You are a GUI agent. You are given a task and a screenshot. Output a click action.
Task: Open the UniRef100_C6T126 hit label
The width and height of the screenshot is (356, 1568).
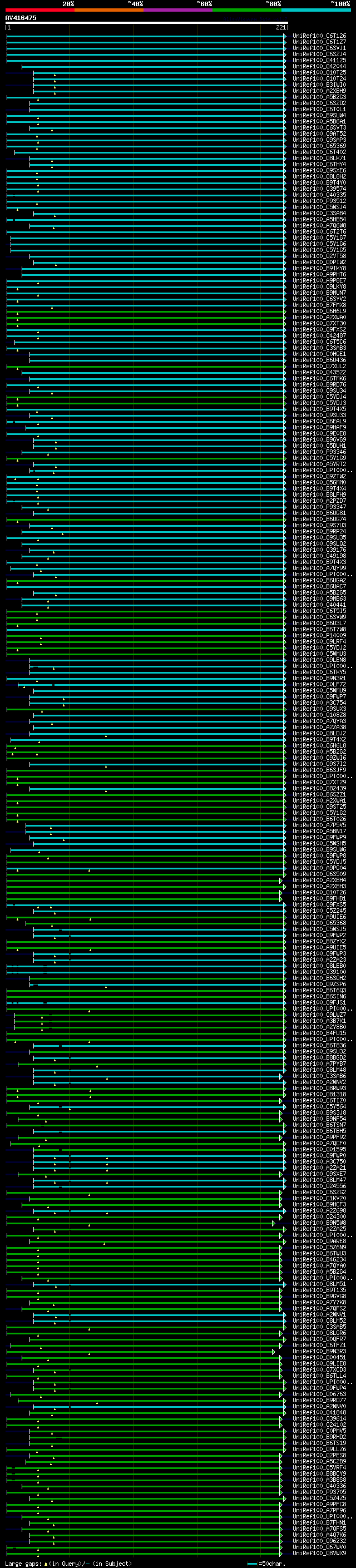pyautogui.click(x=319, y=36)
